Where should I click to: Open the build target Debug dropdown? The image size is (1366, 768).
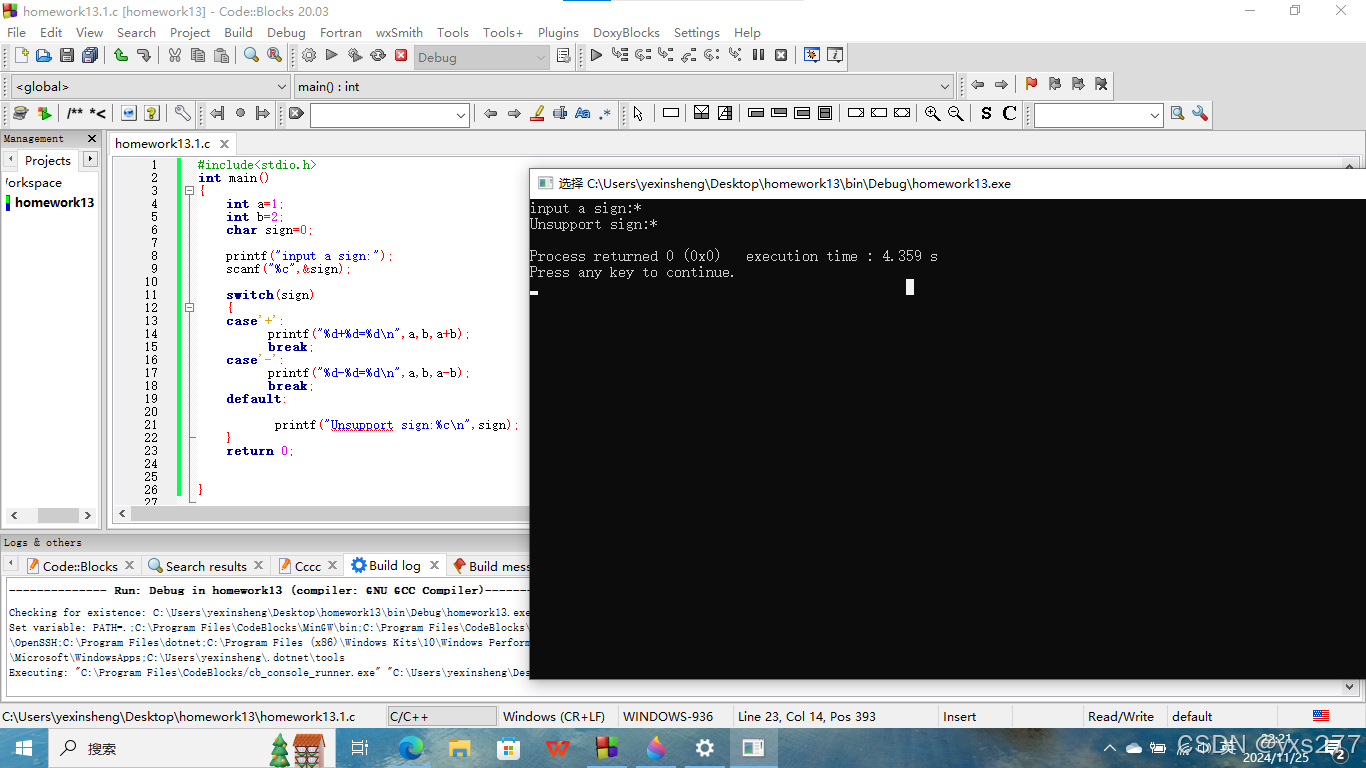[482, 57]
